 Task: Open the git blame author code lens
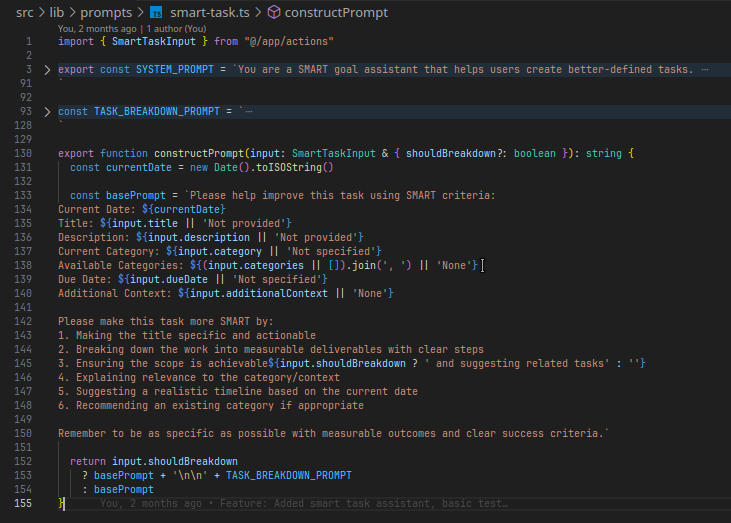pos(132,29)
